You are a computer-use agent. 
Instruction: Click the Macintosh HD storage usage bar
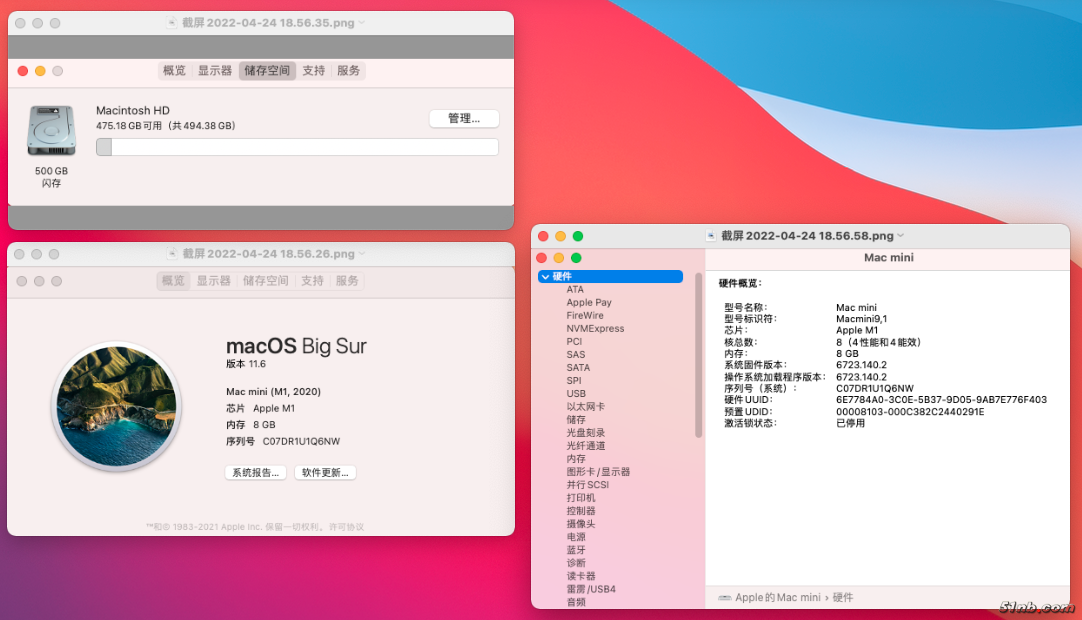[297, 147]
